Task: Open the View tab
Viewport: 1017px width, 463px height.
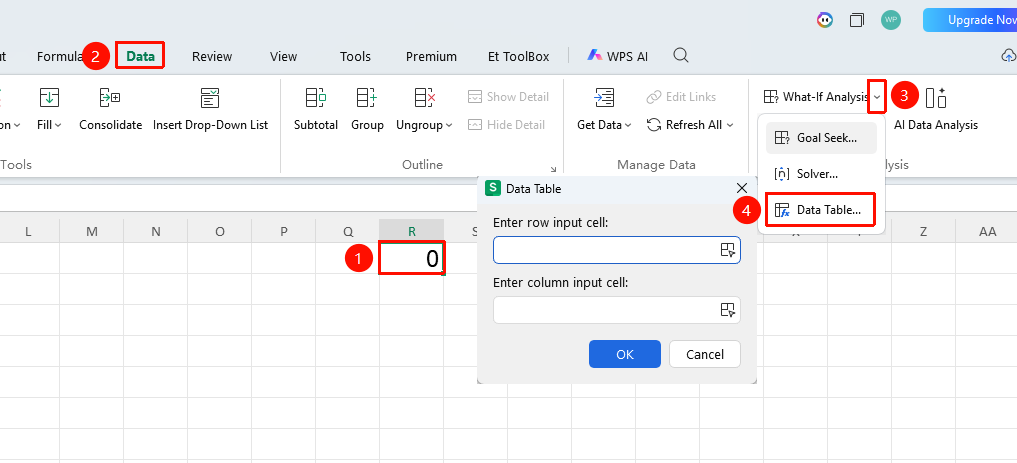Action: tap(283, 56)
